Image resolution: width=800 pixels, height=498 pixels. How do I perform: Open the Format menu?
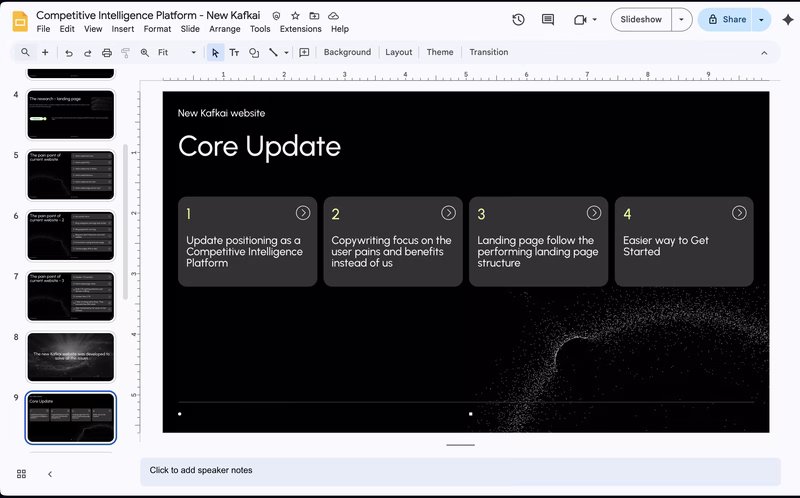157,29
